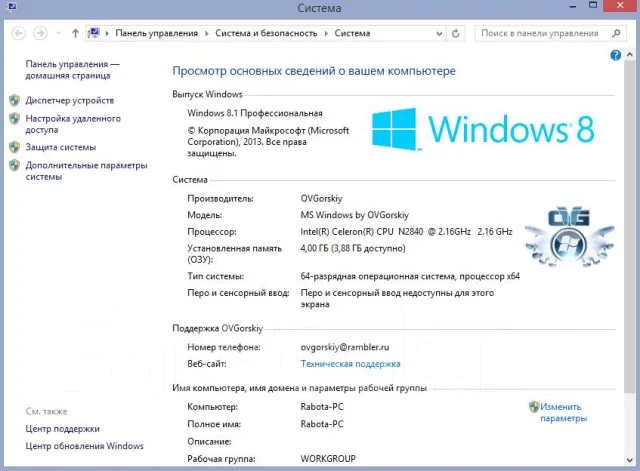Click scrollbar down arrow
Image resolution: width=640 pixels, height=471 pixels.
point(629,460)
